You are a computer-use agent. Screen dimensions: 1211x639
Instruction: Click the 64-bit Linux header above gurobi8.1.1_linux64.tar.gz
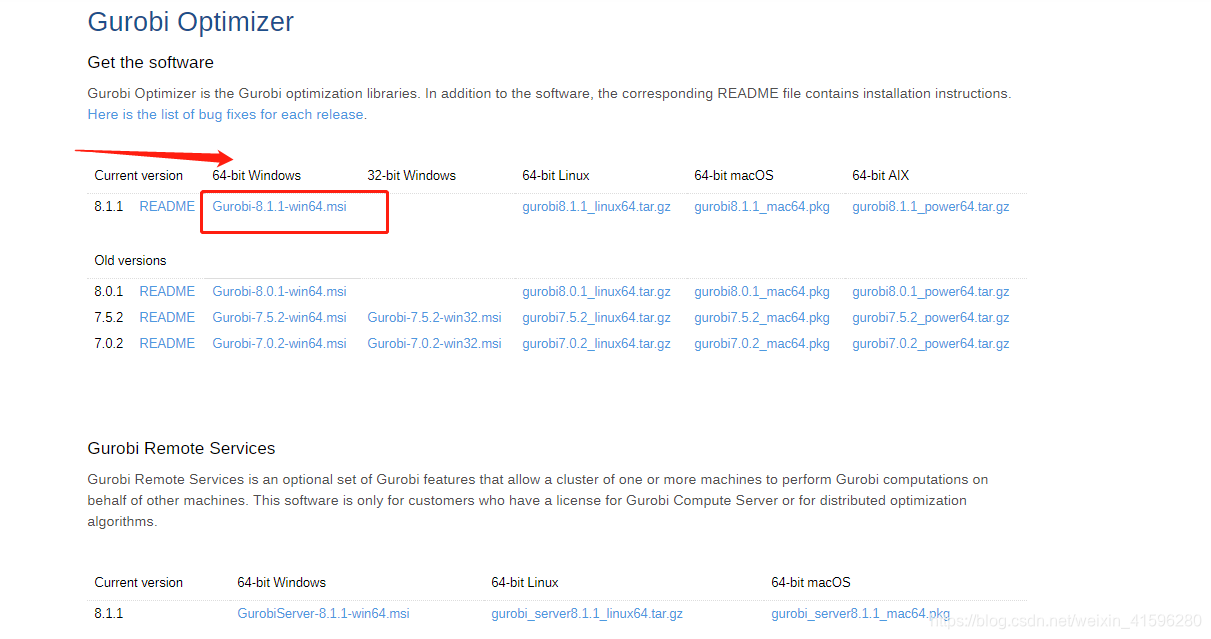pos(556,175)
